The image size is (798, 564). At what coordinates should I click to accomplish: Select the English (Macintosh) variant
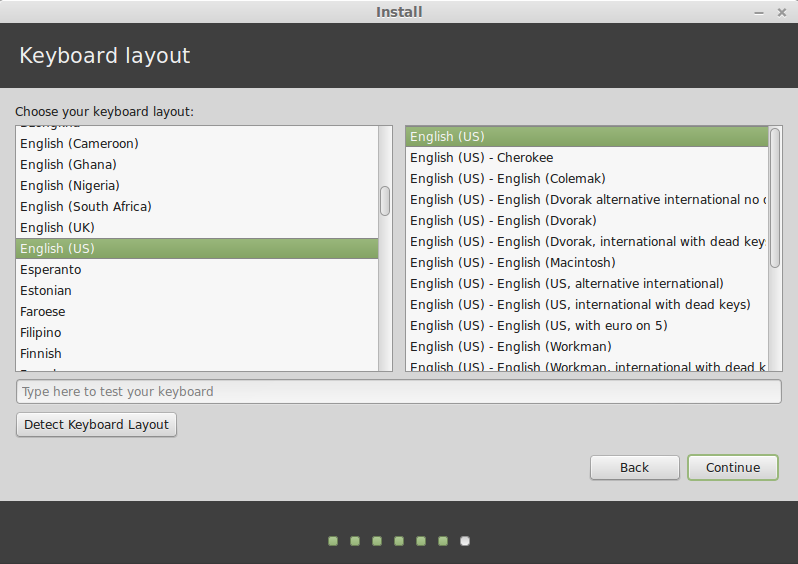[x=587, y=262]
